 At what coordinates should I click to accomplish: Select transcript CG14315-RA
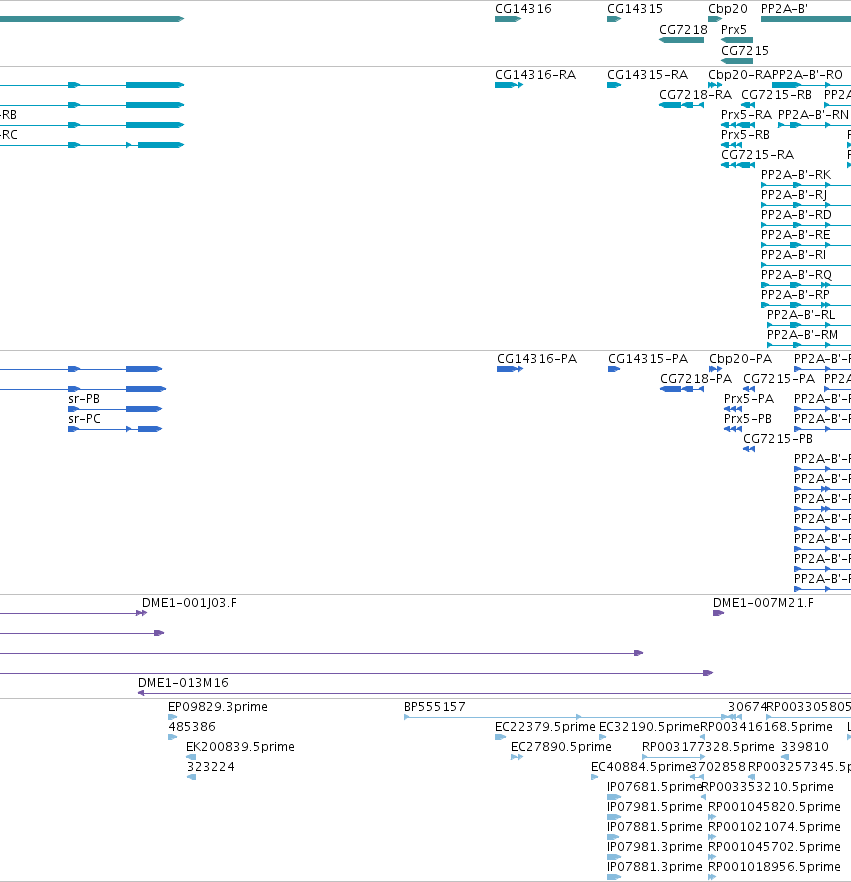click(614, 85)
